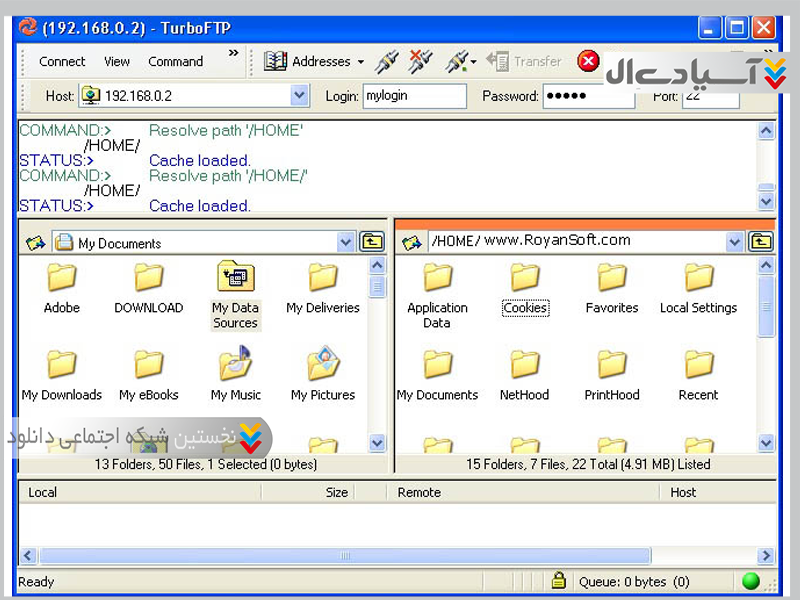Click the first connect plug icon
The width and height of the screenshot is (800, 600).
click(387, 61)
